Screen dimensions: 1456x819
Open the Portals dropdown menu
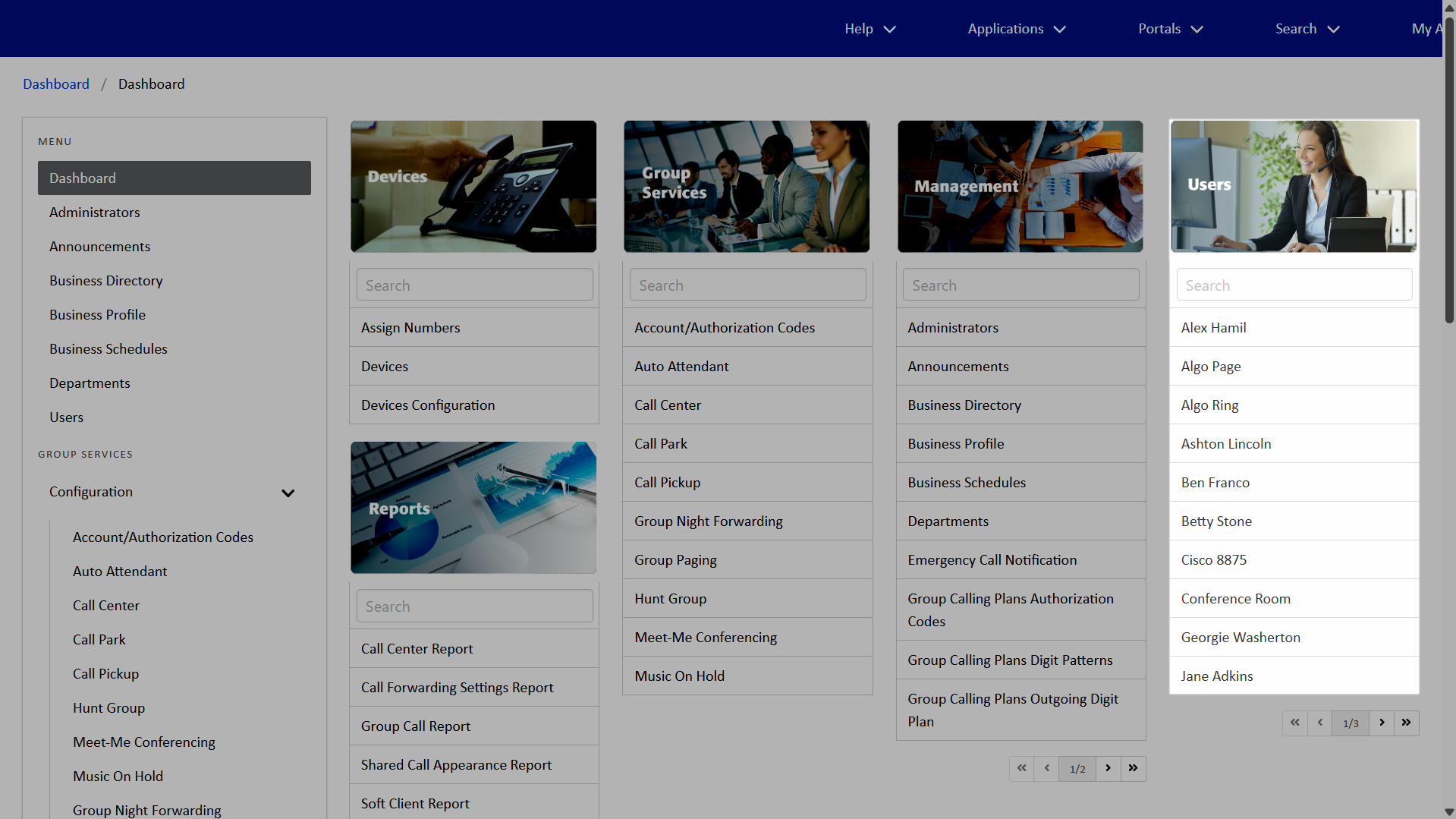(1170, 29)
